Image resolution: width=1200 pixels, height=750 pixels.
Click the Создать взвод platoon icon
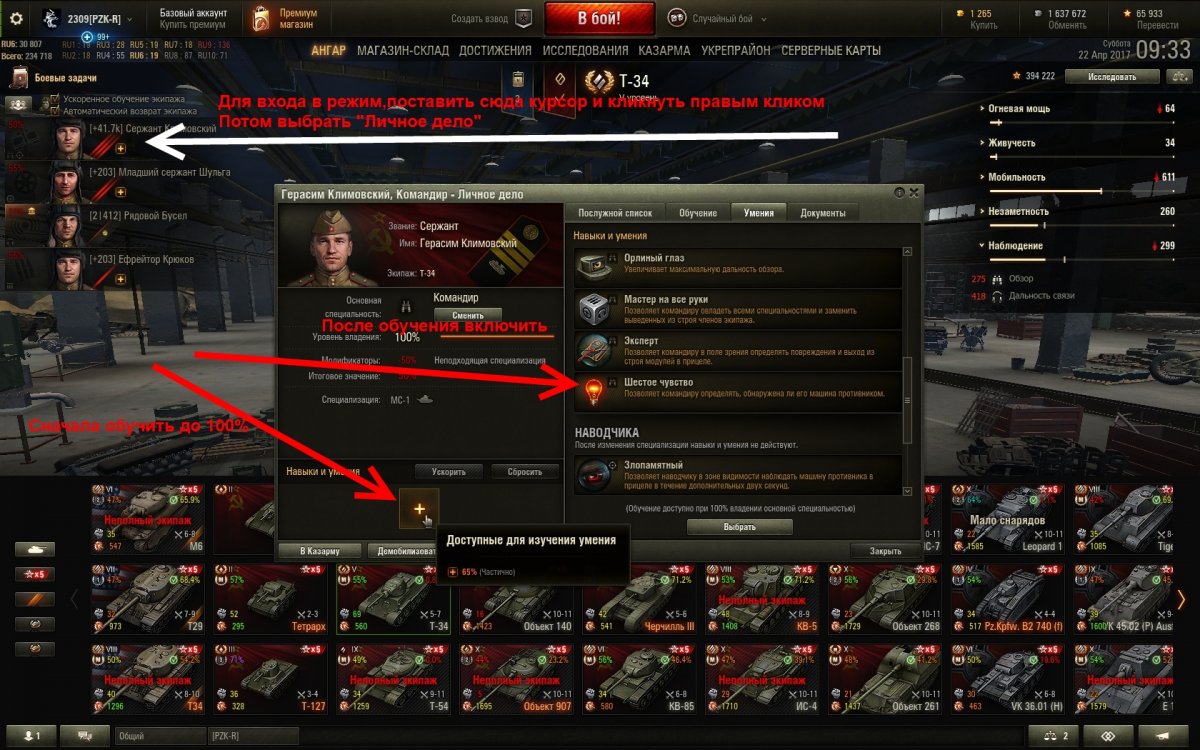pos(522,18)
